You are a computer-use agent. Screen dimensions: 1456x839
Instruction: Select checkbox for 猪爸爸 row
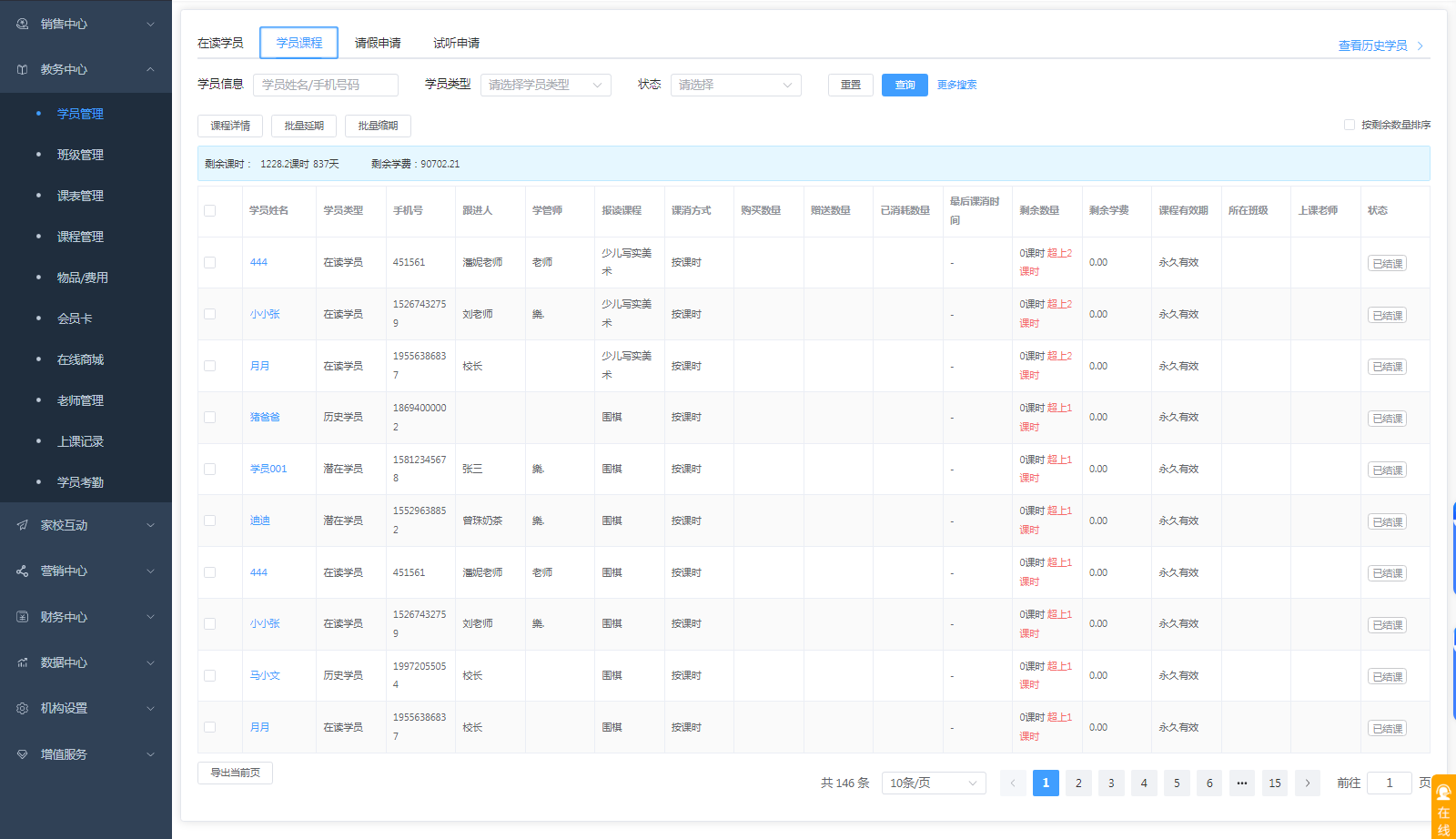(210, 417)
